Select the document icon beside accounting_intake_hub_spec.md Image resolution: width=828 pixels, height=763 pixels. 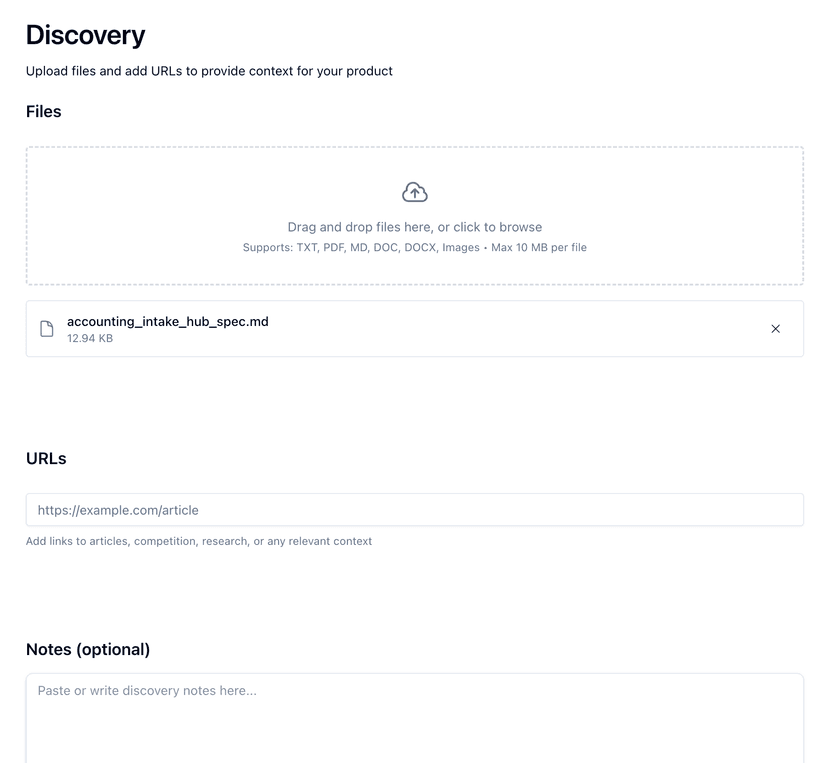(x=46, y=328)
